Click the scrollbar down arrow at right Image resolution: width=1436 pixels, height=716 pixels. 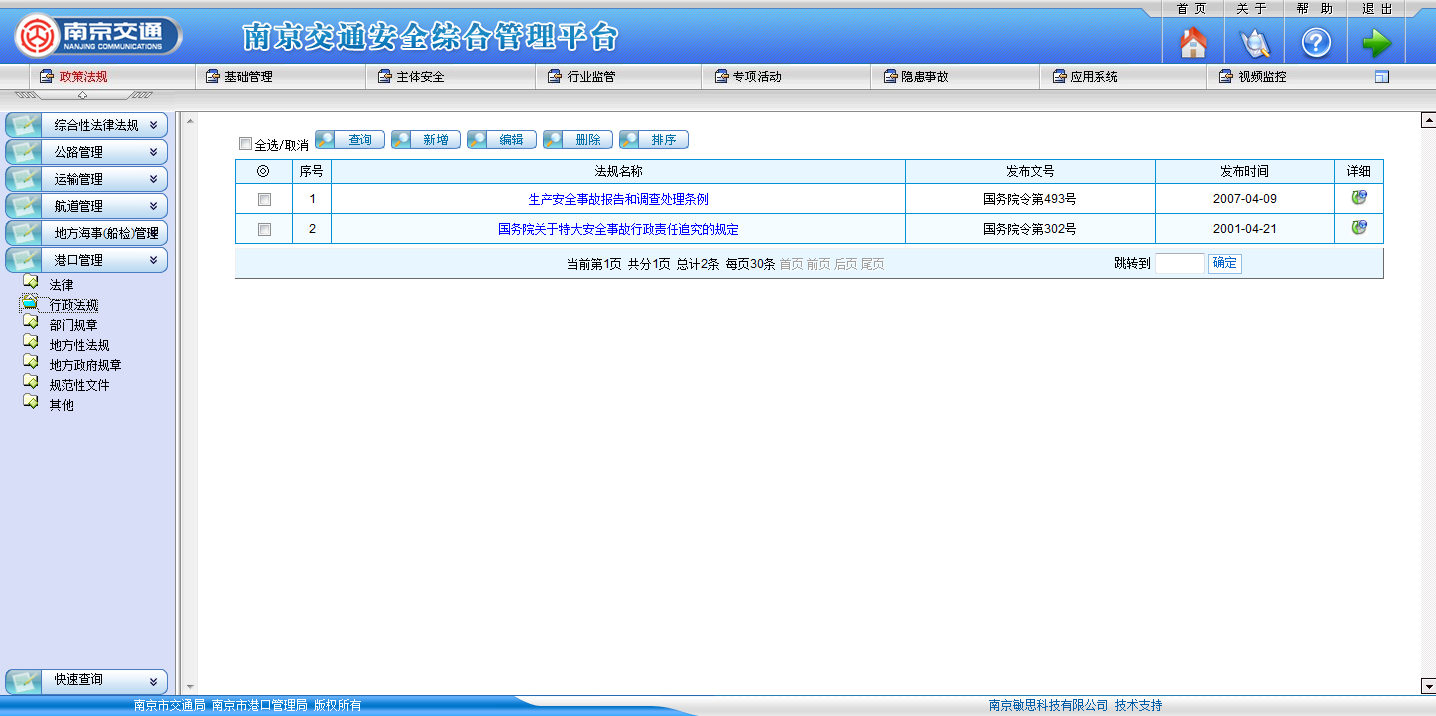(x=1428, y=686)
